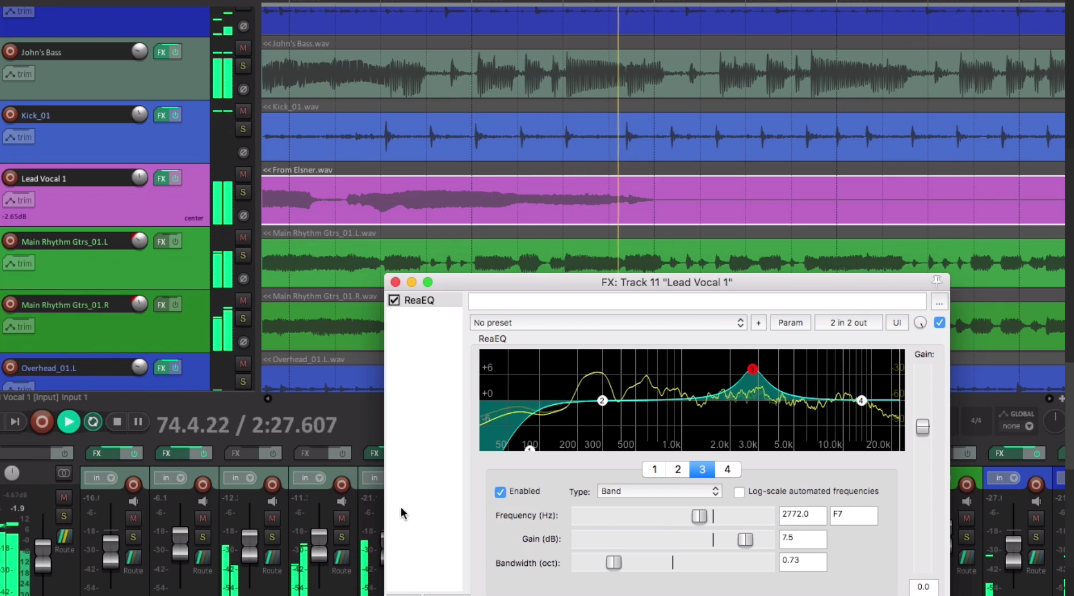Screen dimensions: 1074x596
Task: Select ReaEQ band tab 3
Action: [x=702, y=469]
